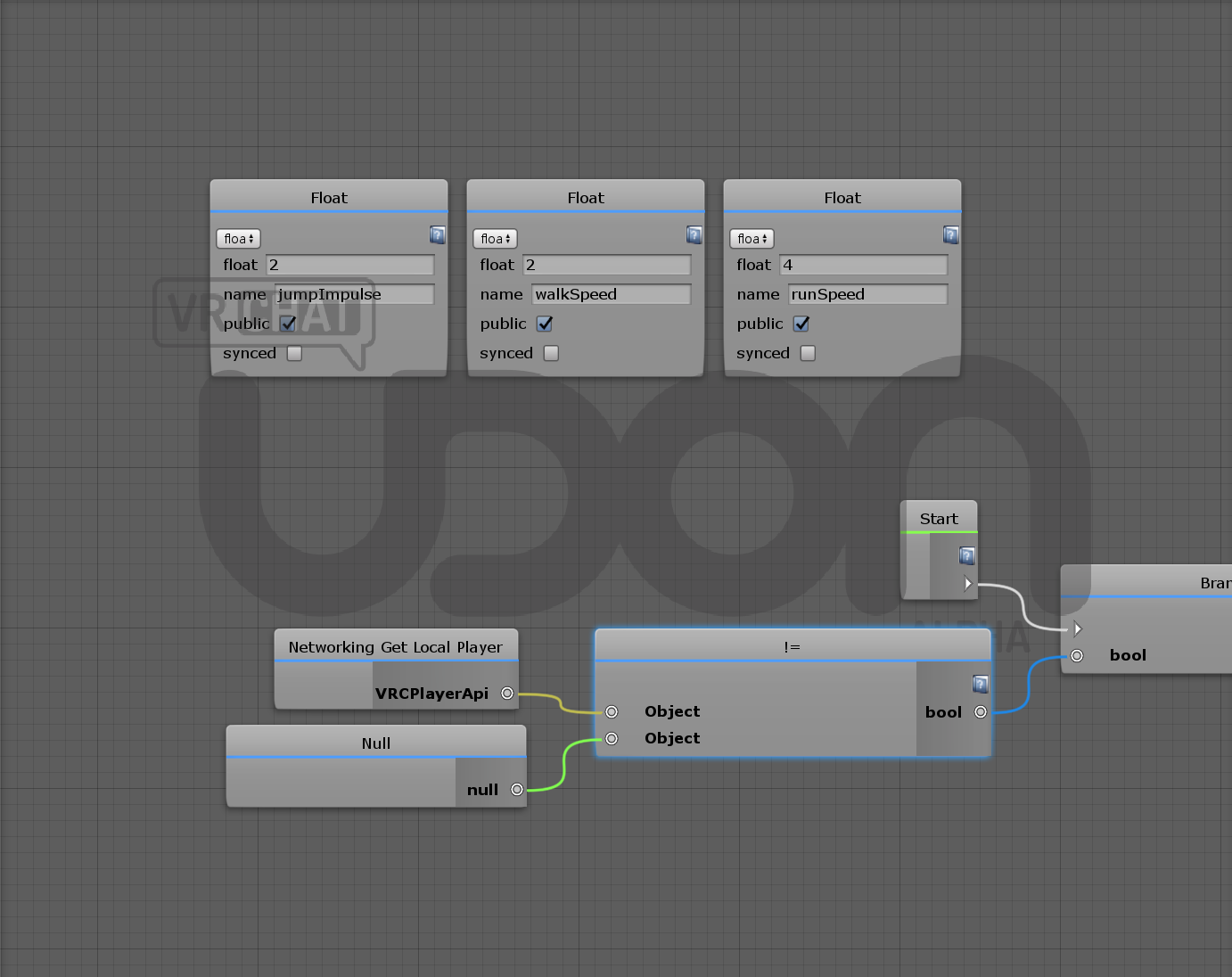Image resolution: width=1232 pixels, height=977 pixels.
Task: Click the flow output arrow on the Start node
Action: [x=968, y=583]
